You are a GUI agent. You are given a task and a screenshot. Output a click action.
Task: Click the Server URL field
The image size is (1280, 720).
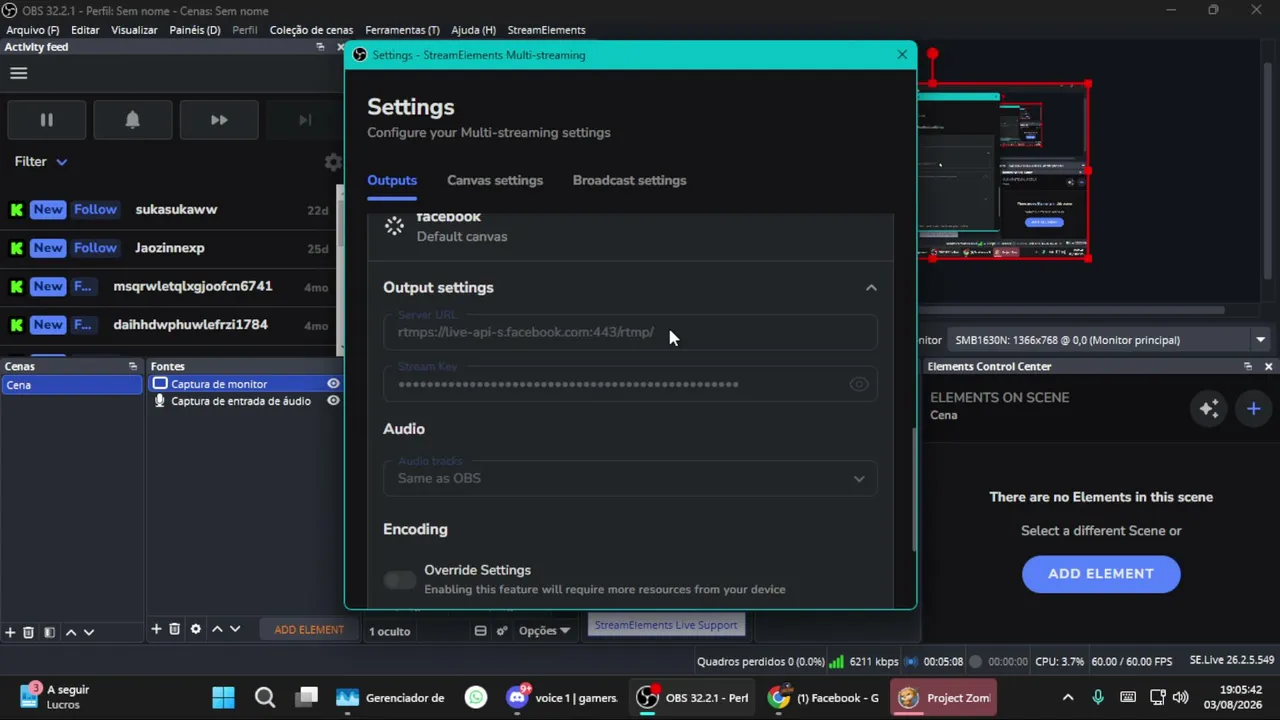click(630, 332)
